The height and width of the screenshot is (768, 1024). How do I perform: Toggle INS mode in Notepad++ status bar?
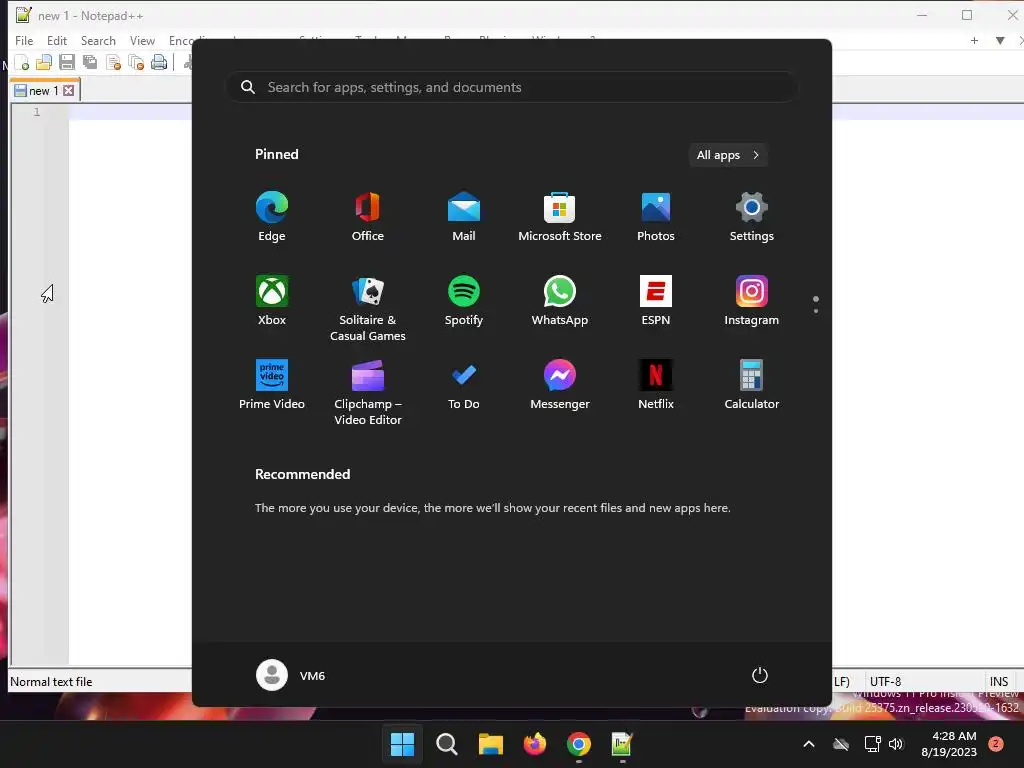click(x=999, y=681)
